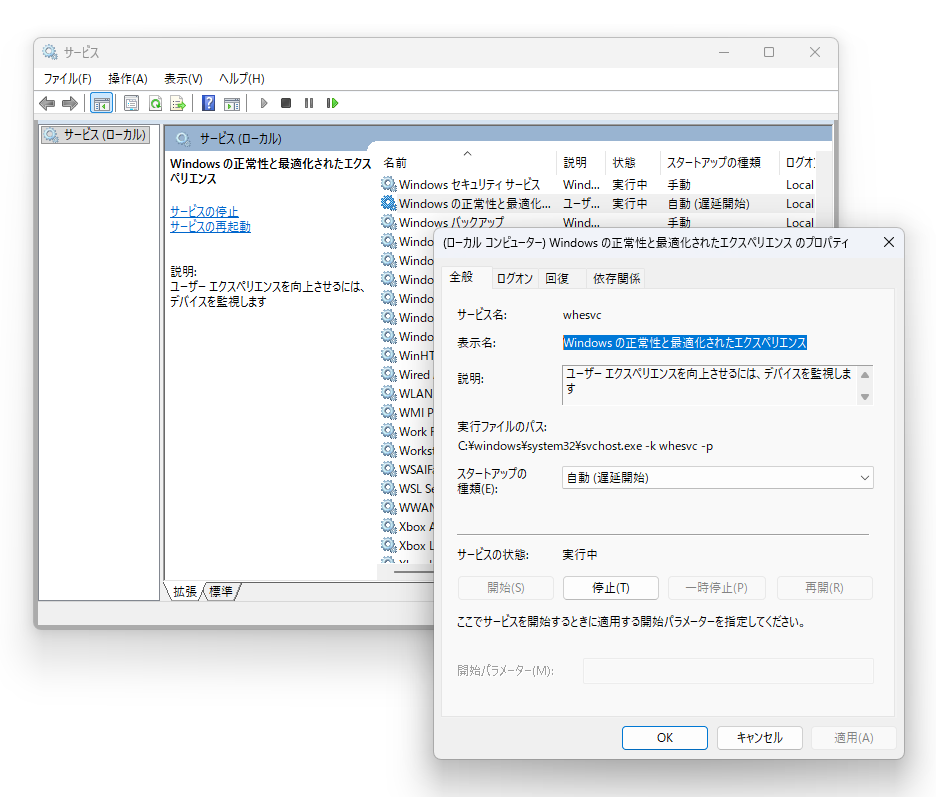Viewport: 936px width, 797px height.
Task: Click gear icon beside the WSL row
Action: [x=389, y=488]
